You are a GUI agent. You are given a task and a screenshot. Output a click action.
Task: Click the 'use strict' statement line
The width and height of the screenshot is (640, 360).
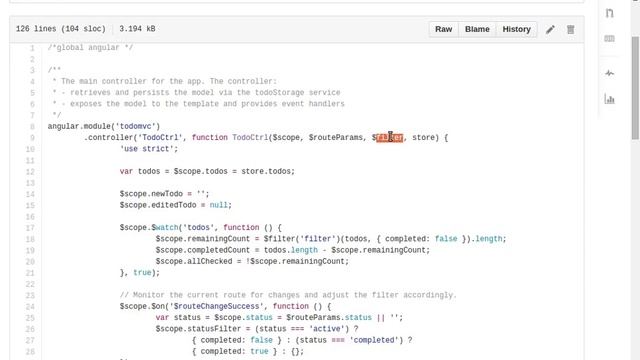click(149, 149)
